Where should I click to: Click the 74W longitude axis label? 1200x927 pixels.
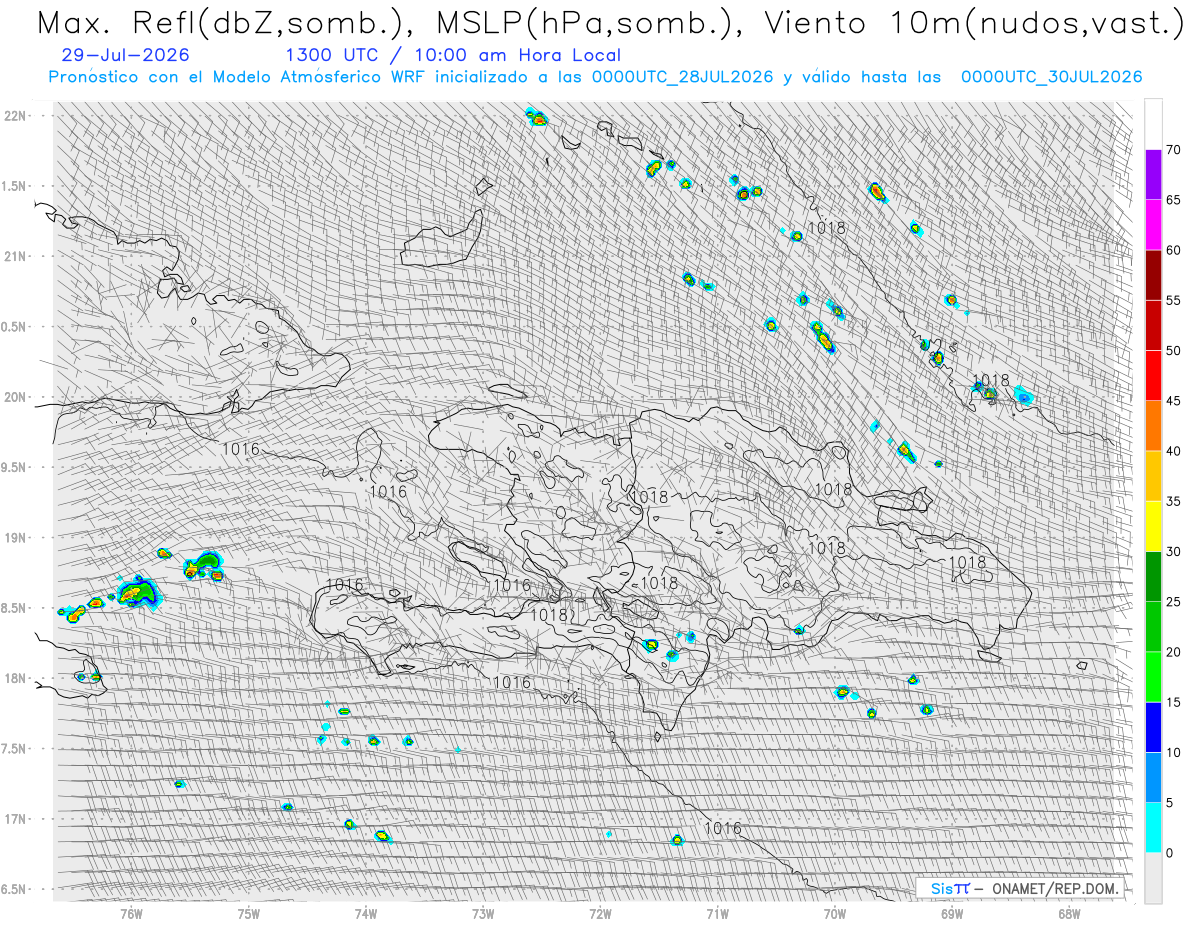coord(366,913)
